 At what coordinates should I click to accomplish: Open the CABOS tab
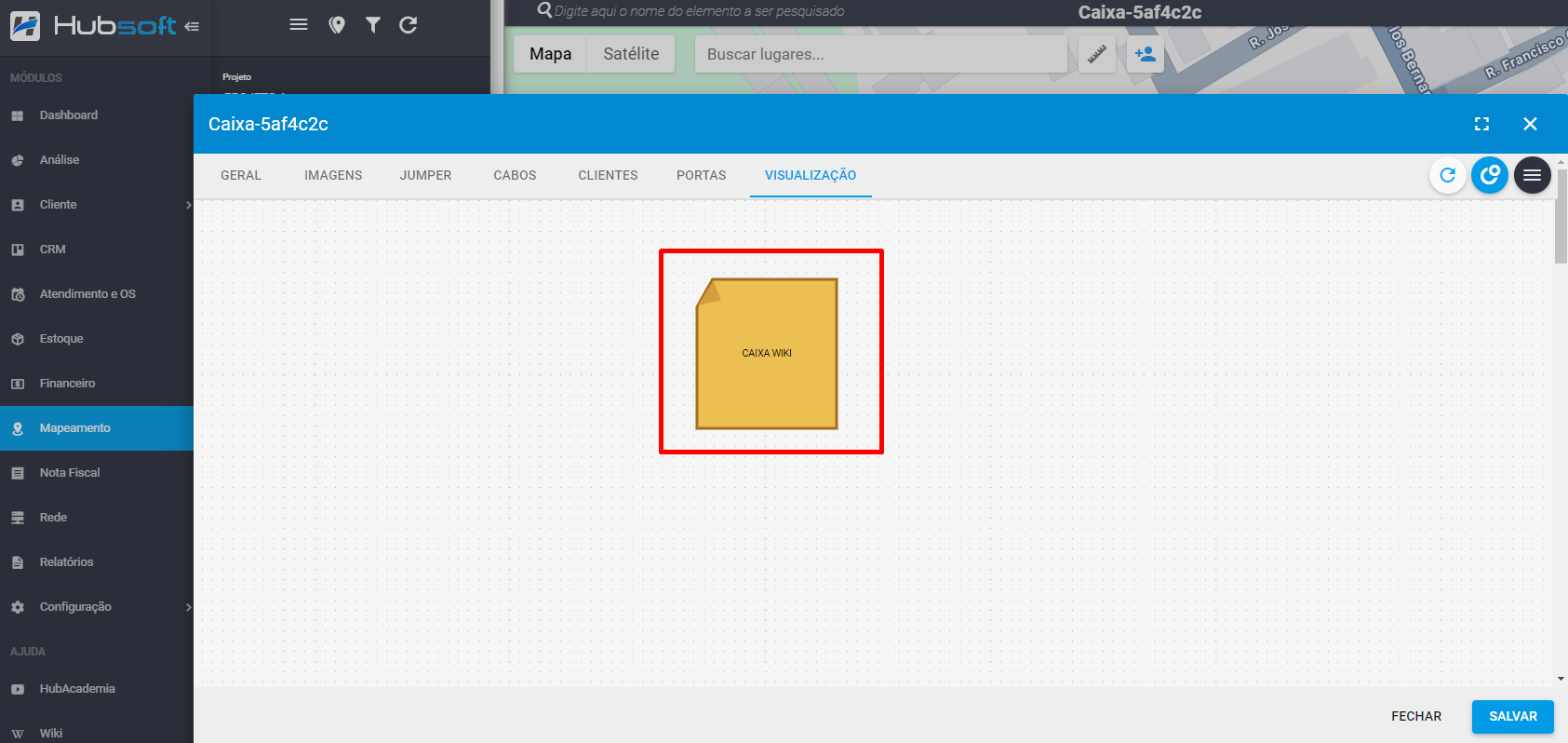coord(515,175)
